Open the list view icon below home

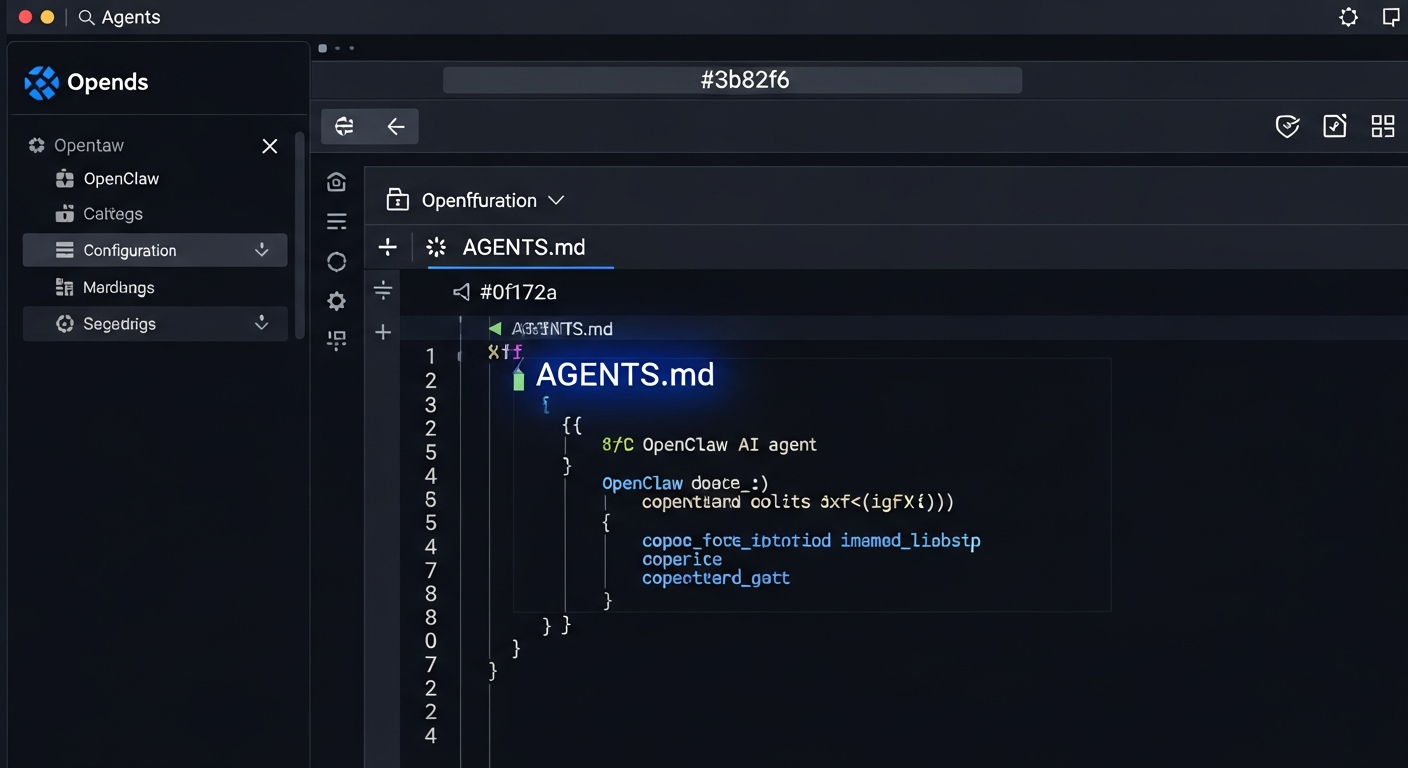(336, 221)
